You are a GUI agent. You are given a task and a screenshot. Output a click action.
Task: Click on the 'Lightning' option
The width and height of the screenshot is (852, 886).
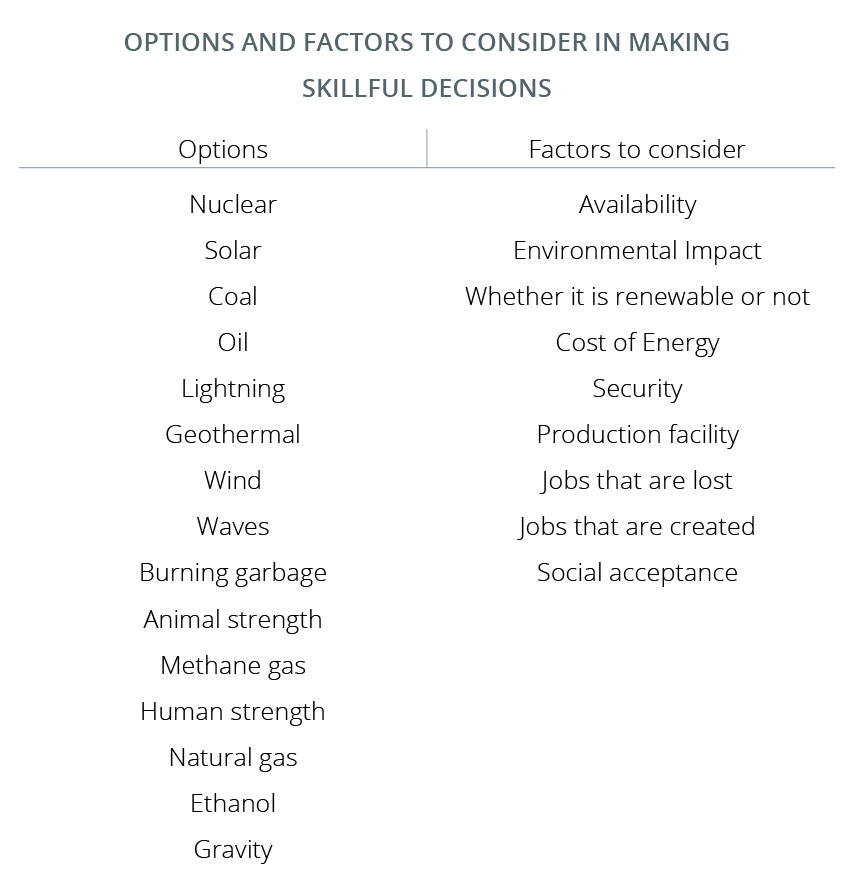pyautogui.click(x=233, y=389)
